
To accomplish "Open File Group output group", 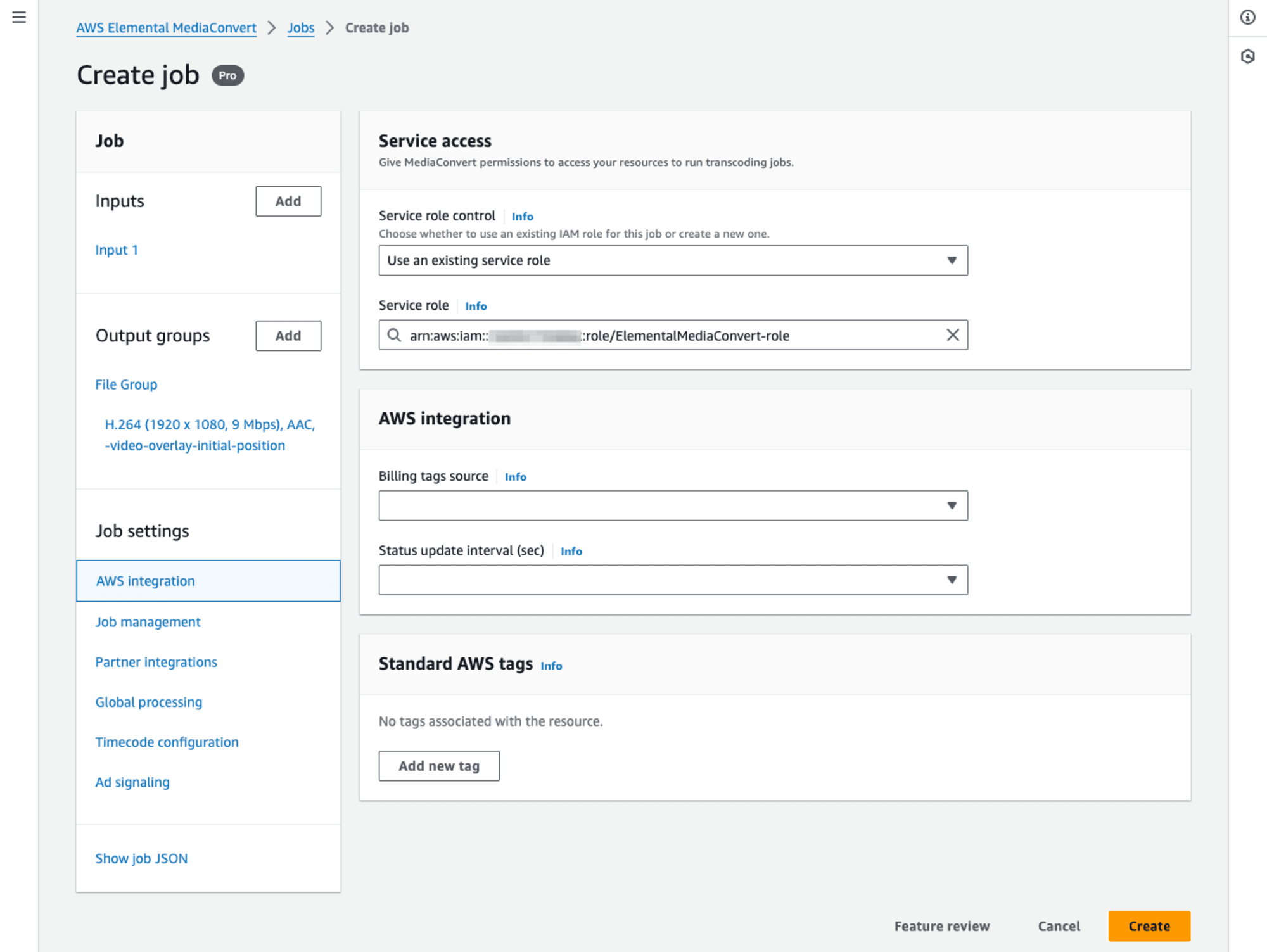I will [x=126, y=384].
